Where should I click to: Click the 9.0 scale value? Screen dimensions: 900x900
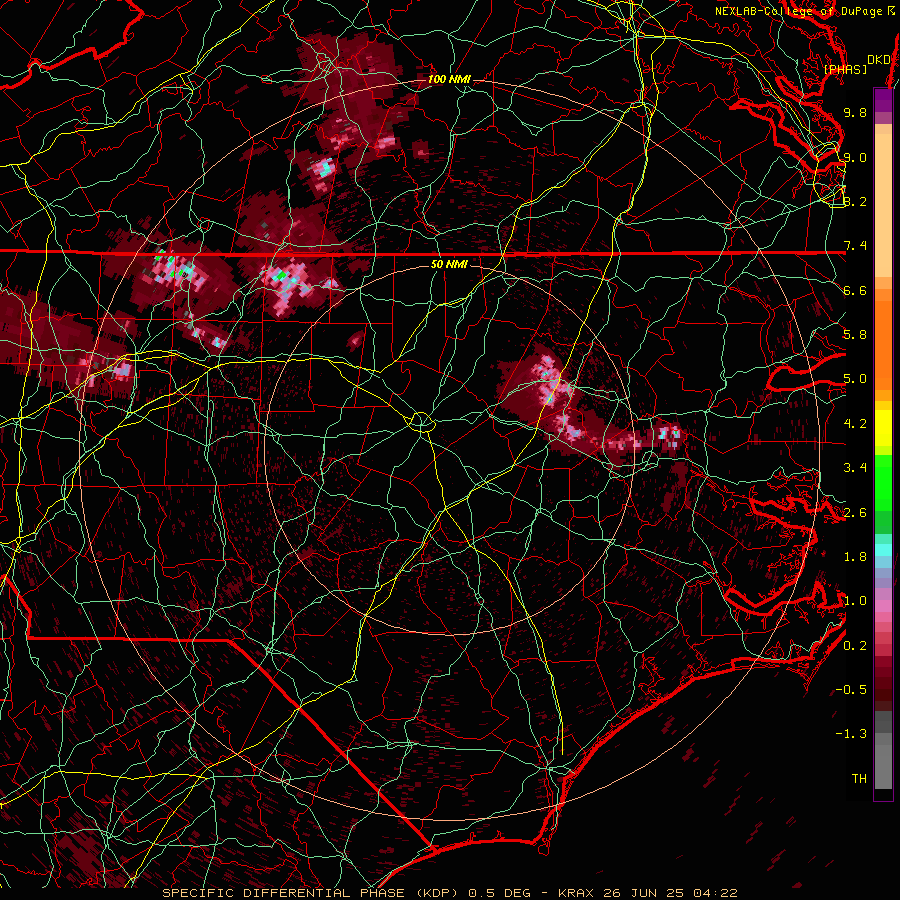pos(855,157)
